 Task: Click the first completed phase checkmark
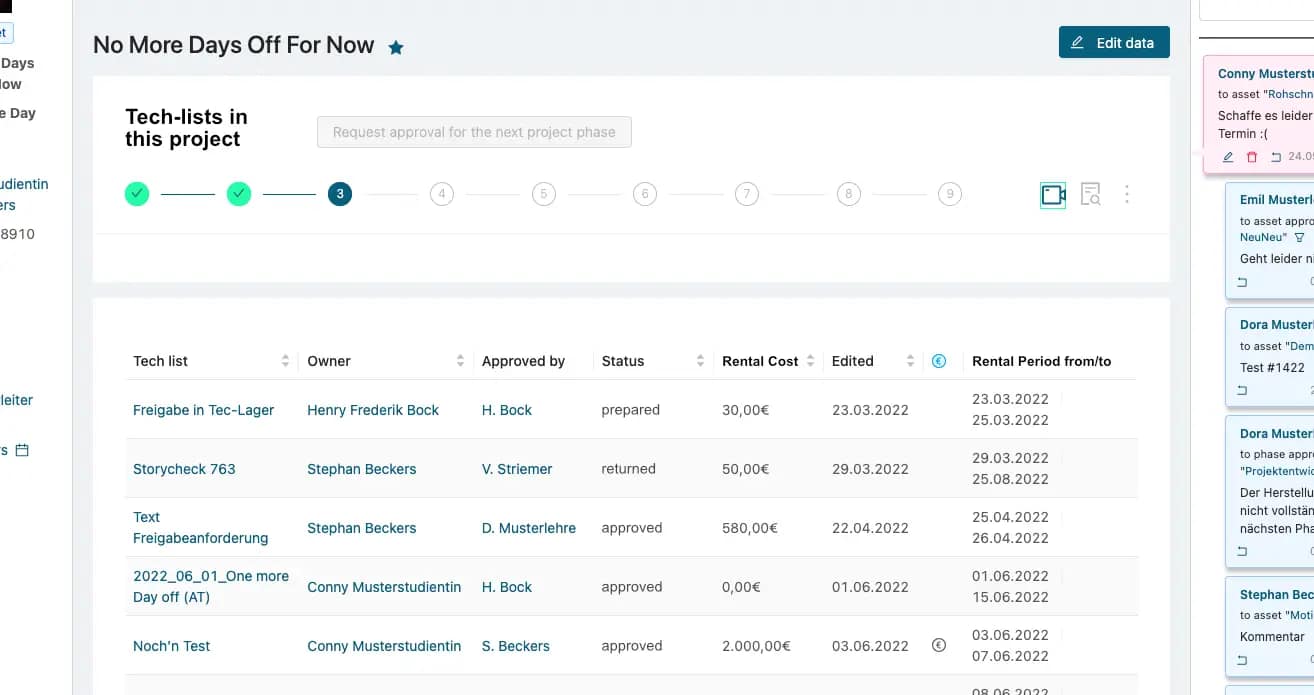coord(137,194)
